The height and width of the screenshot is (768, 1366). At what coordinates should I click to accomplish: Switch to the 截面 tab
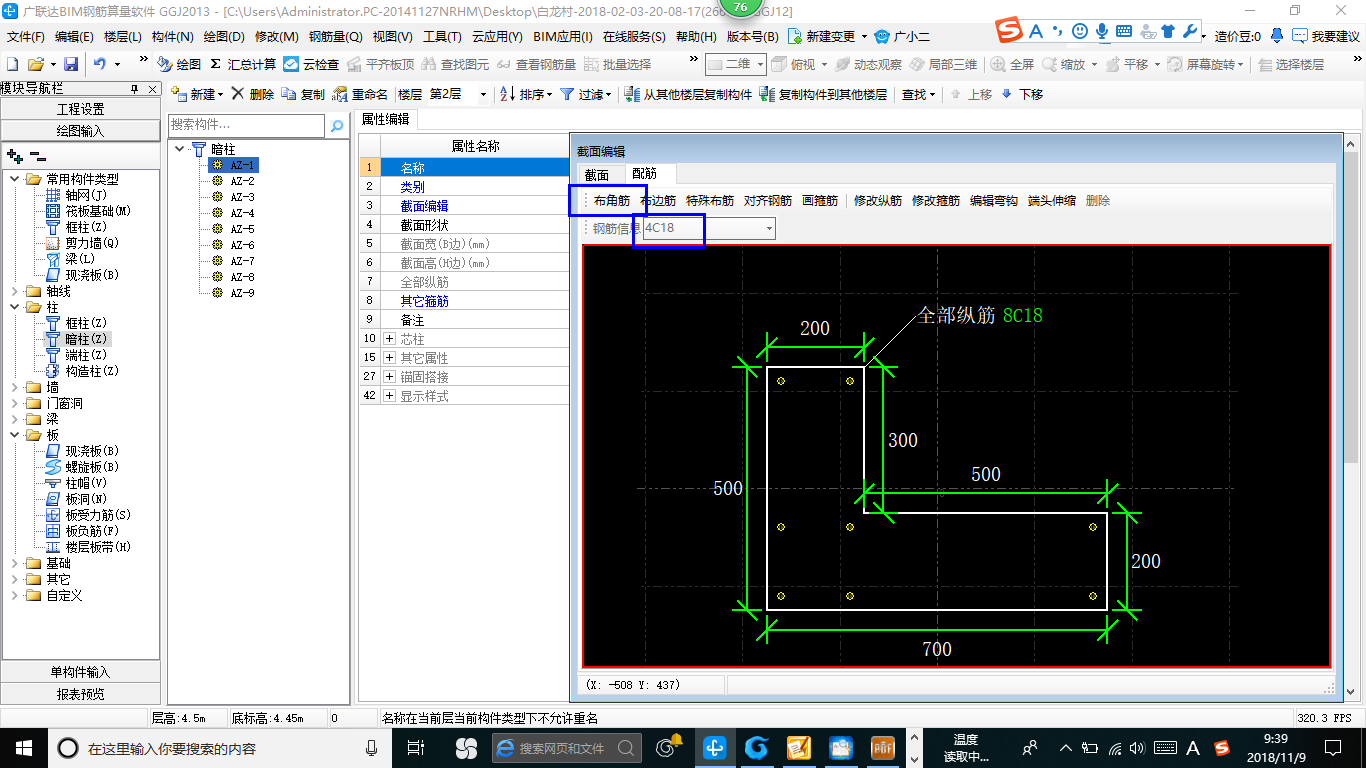coord(596,174)
